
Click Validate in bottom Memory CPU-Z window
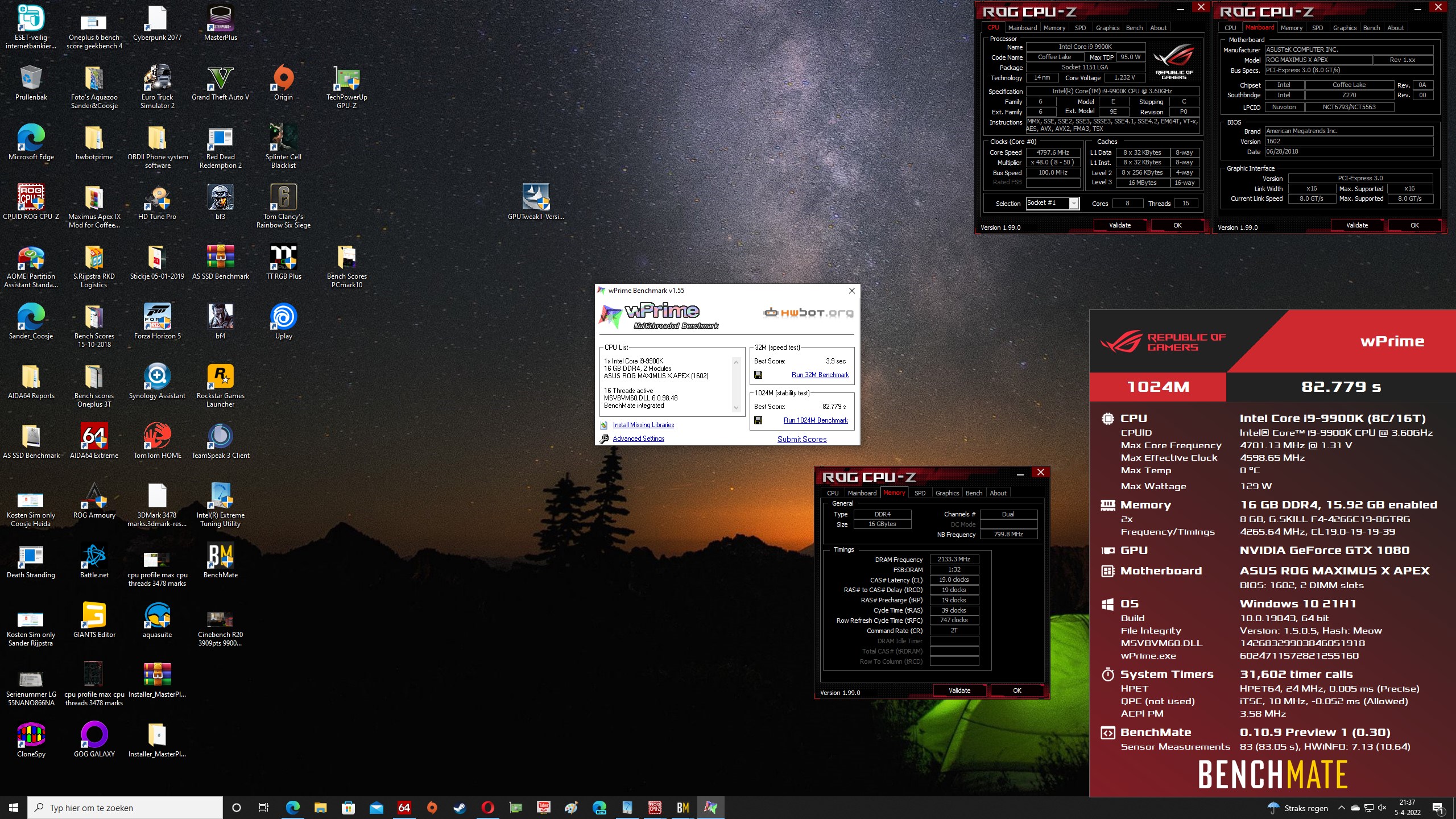[x=959, y=690]
